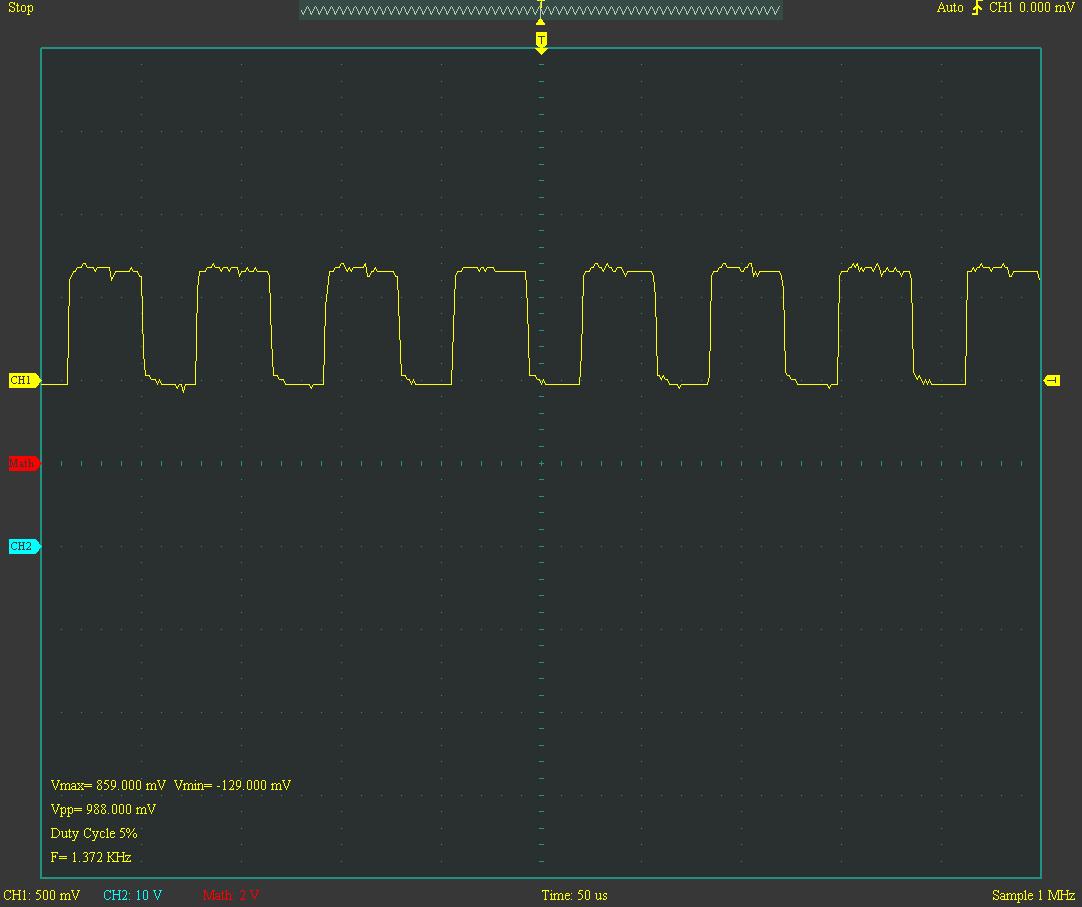Viewport: 1082px width, 907px height.
Task: Click the Stop status label
Action: [21, 8]
